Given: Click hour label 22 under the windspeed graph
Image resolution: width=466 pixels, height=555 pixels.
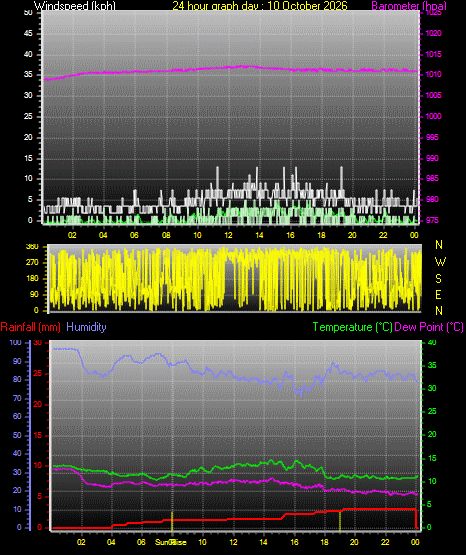Looking at the screenshot, I should point(383,235).
